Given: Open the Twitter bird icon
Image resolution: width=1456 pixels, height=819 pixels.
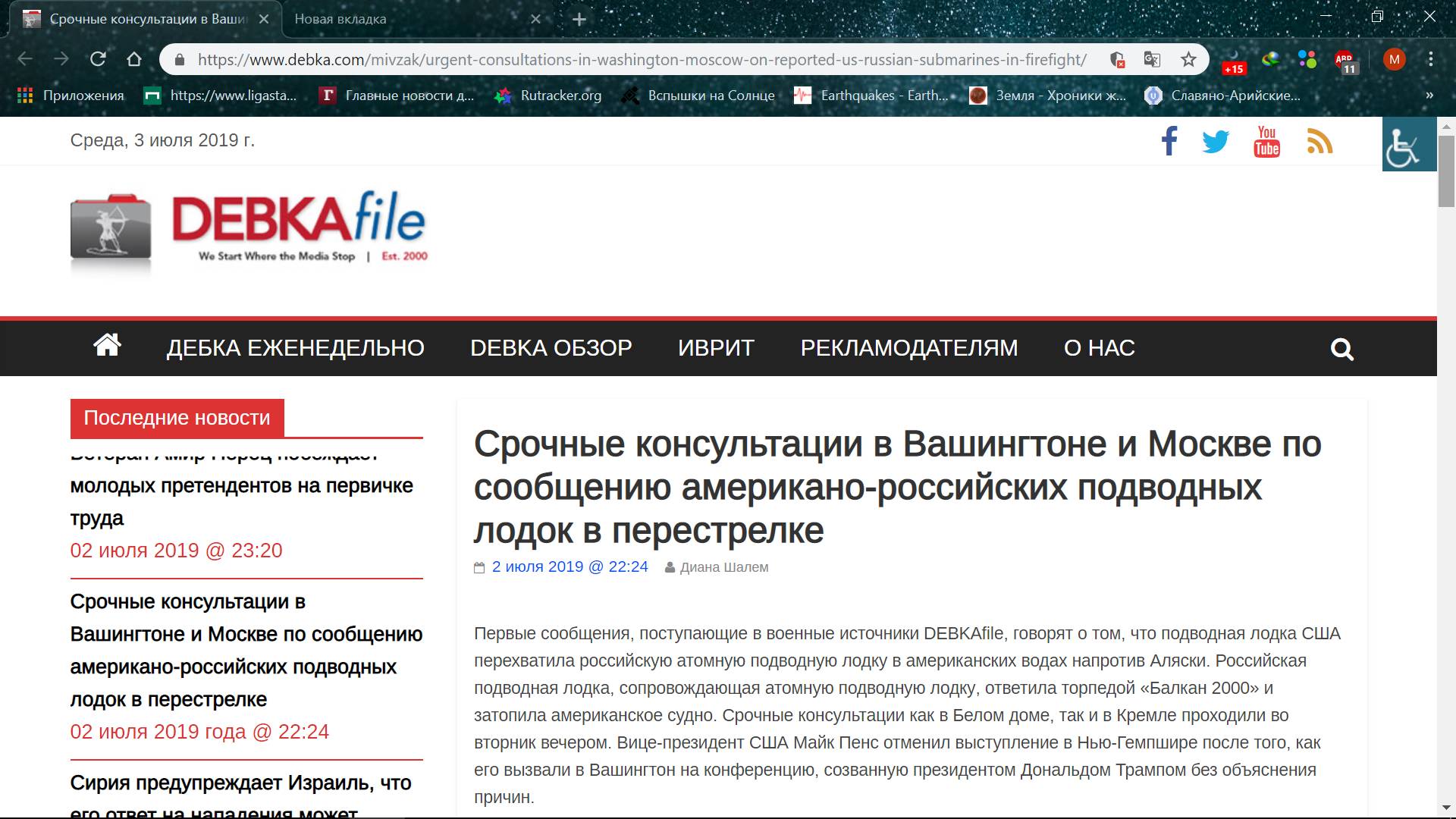Looking at the screenshot, I should click(x=1216, y=142).
